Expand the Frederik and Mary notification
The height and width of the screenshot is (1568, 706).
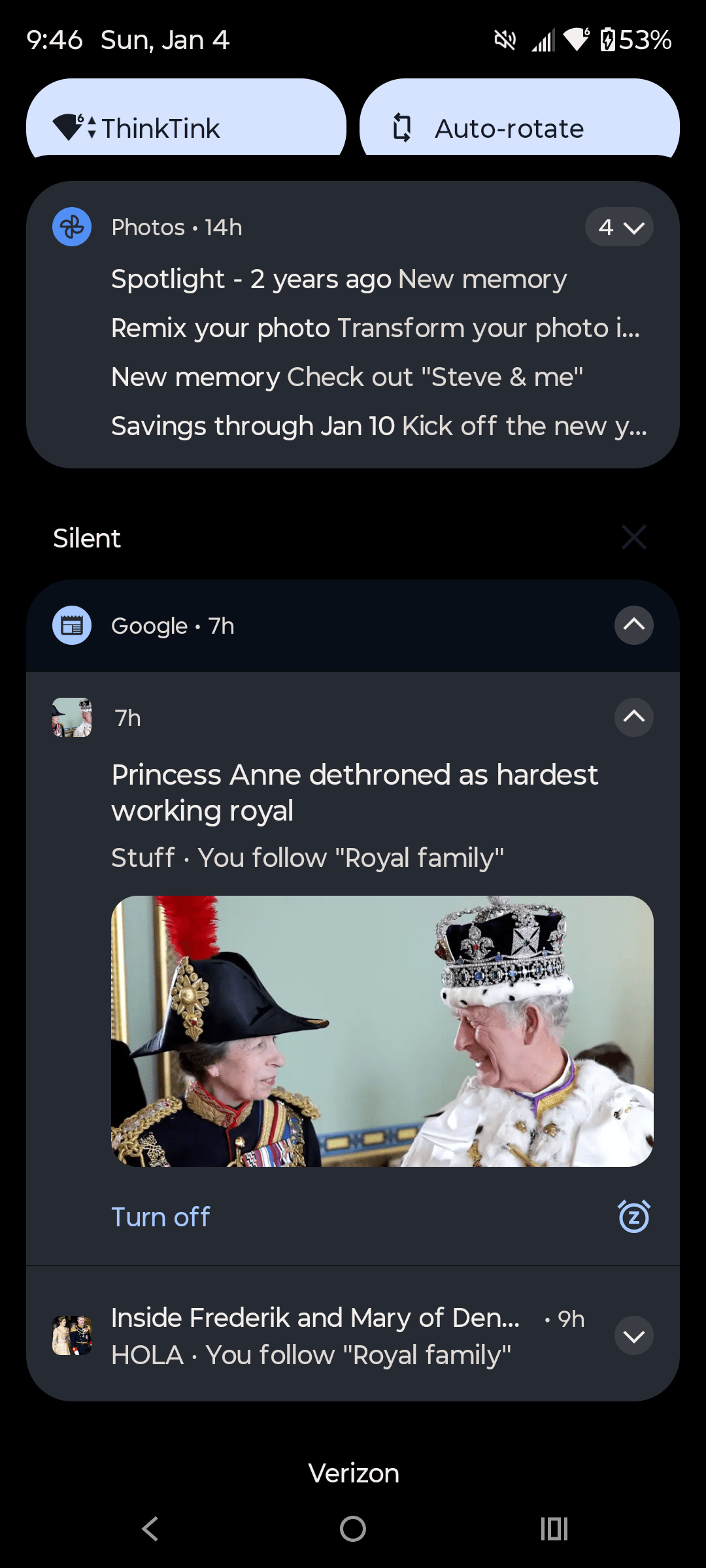coord(634,1337)
